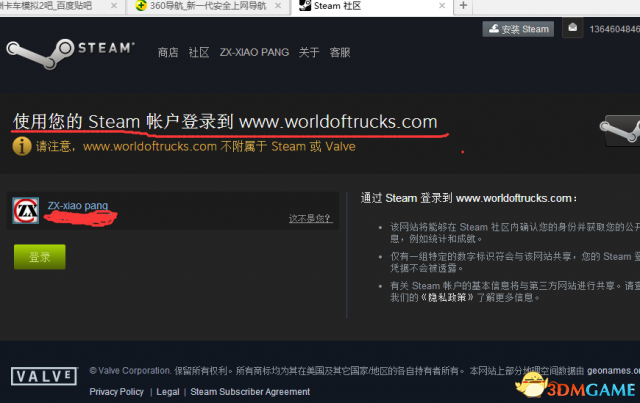
Task: Open the 商店 store menu
Action: (x=168, y=52)
